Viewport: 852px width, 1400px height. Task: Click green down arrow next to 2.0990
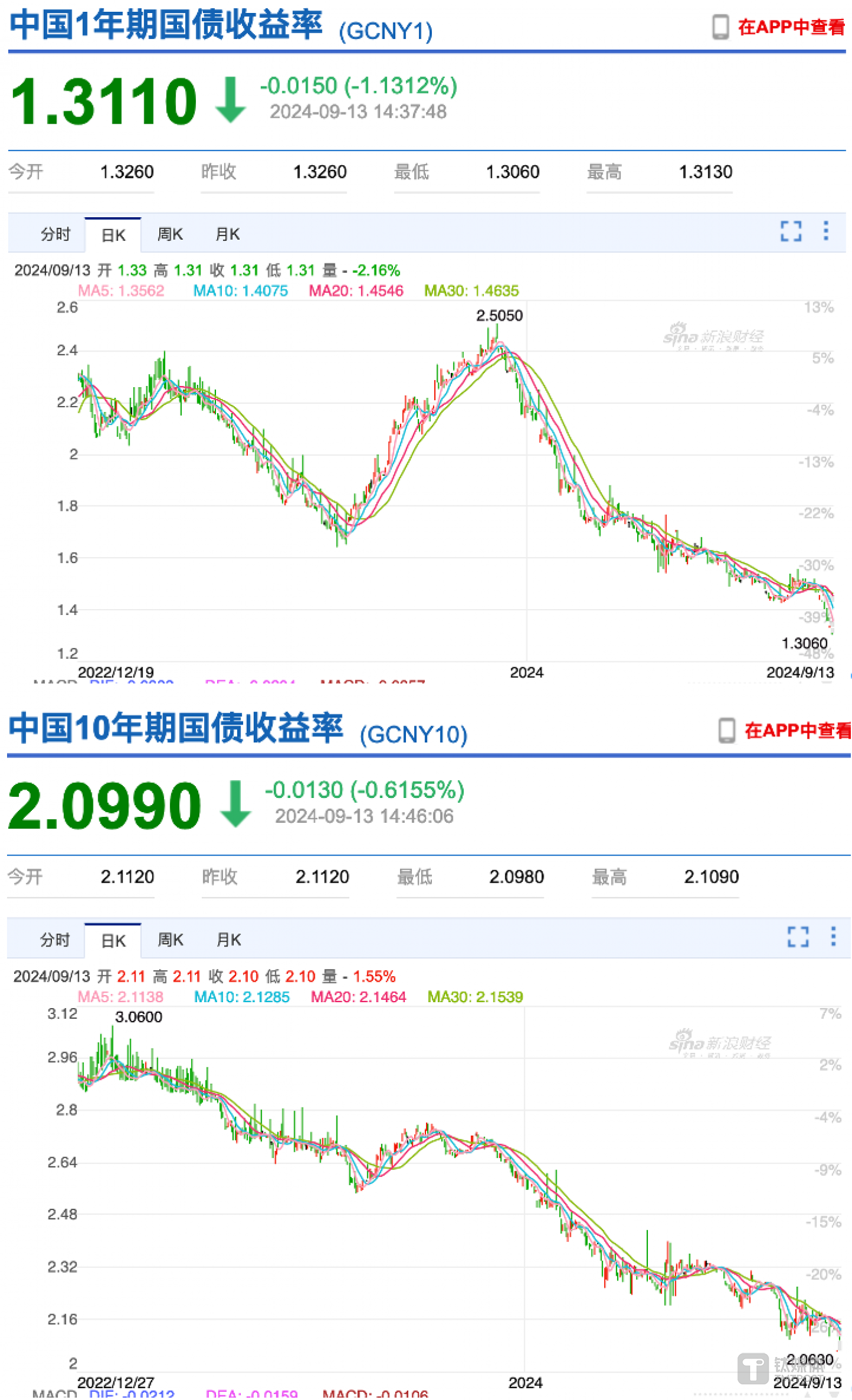click(x=235, y=803)
